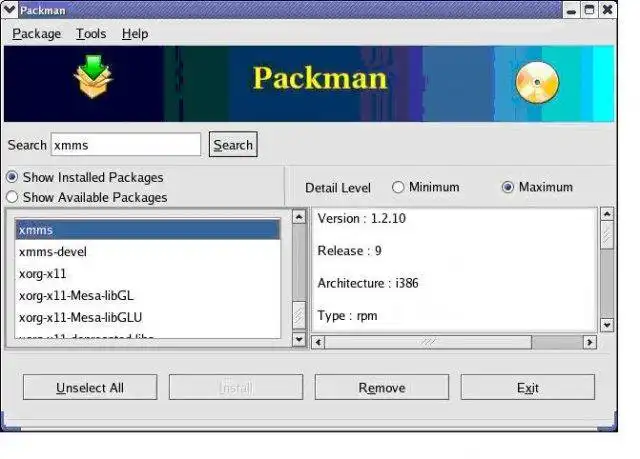The image size is (640, 459).
Task: Set Detail Level to Maximum
Action: pos(538,187)
